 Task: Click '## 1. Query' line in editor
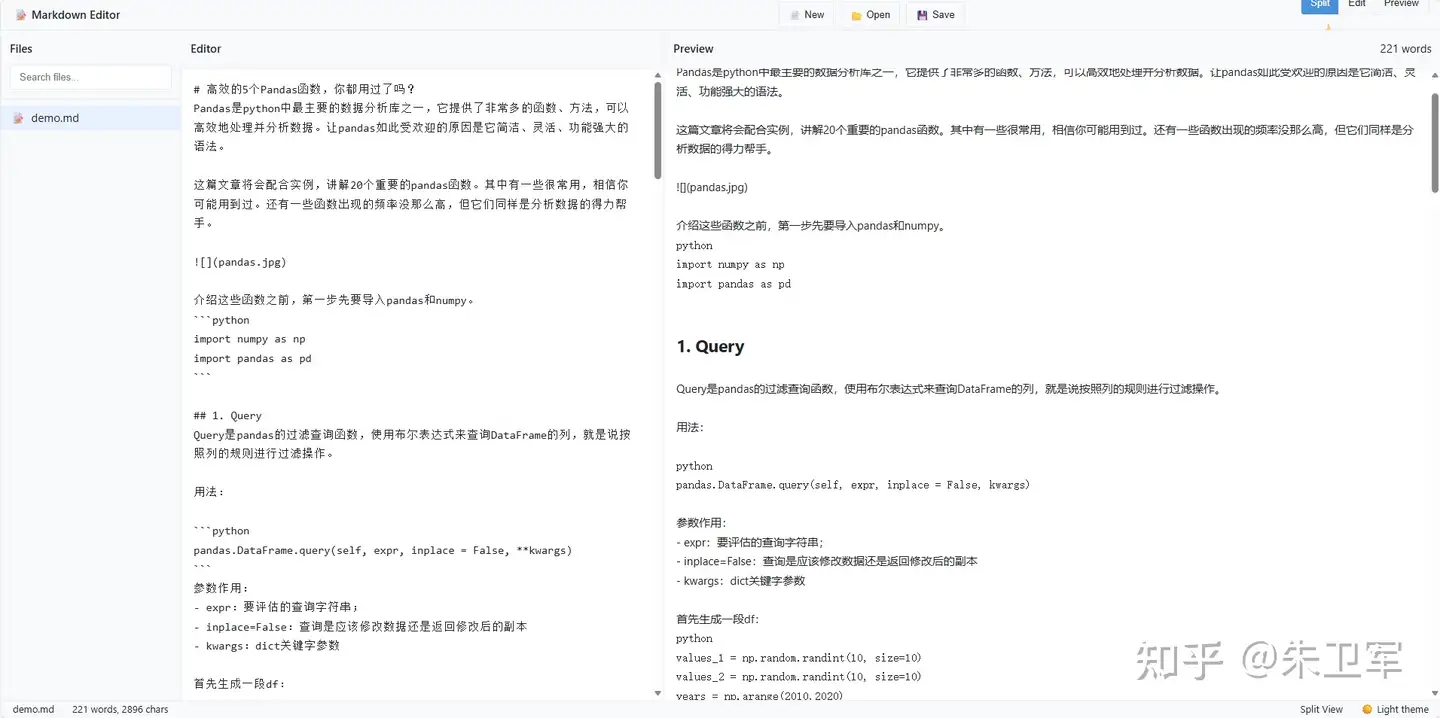(x=227, y=416)
